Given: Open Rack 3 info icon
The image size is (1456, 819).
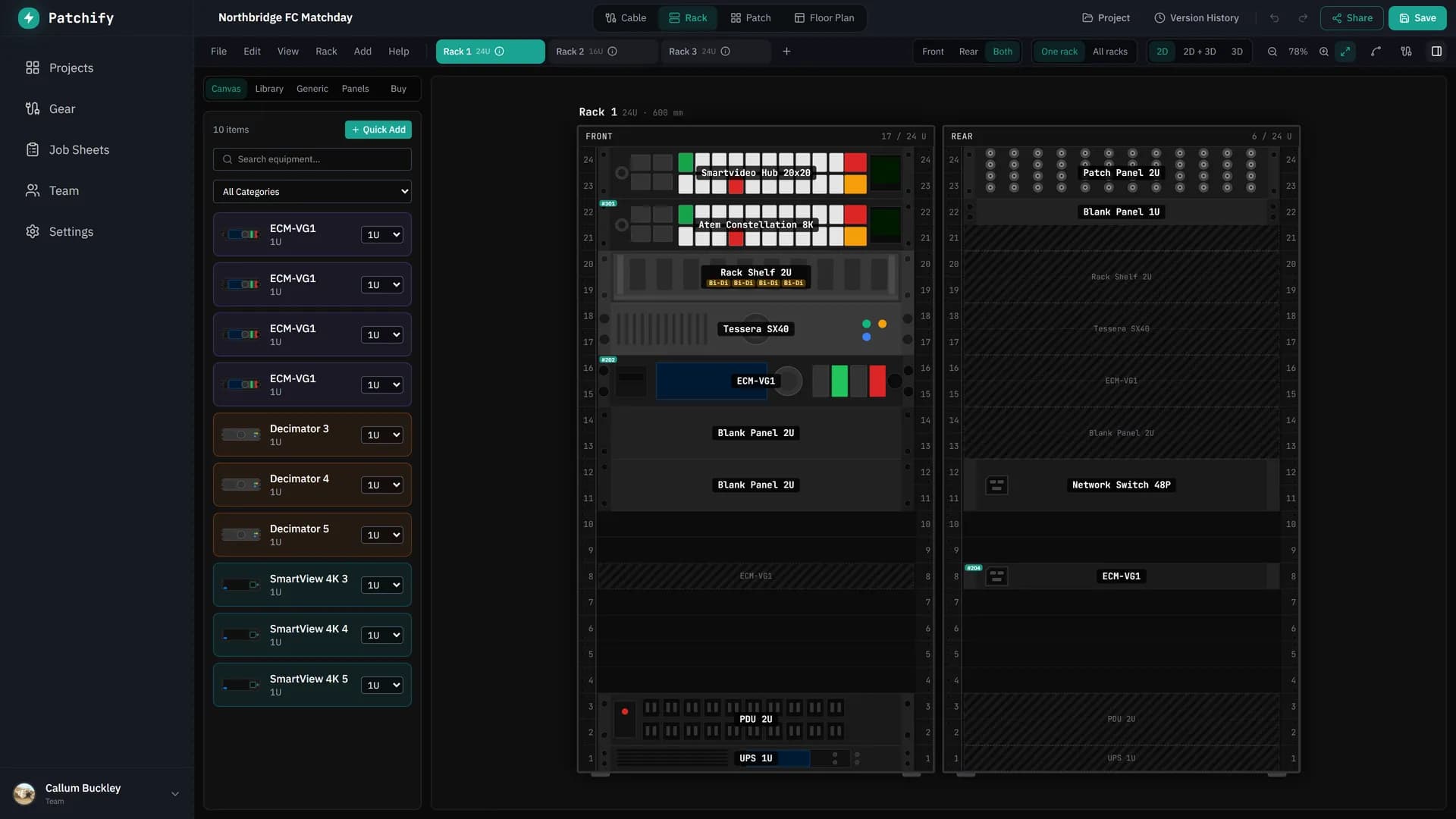Looking at the screenshot, I should point(726,52).
